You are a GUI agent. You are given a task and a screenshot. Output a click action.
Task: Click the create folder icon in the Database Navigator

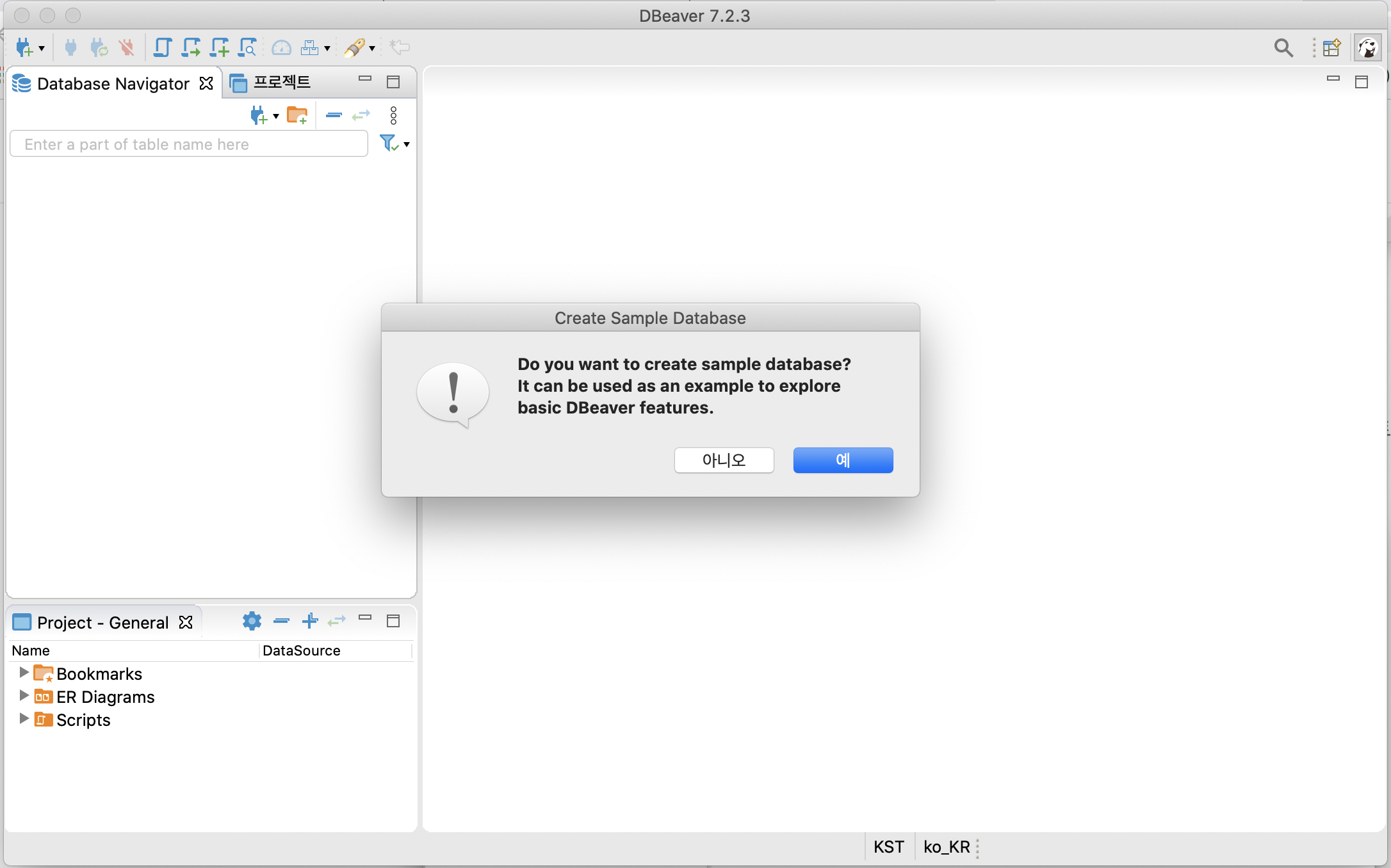pos(297,115)
